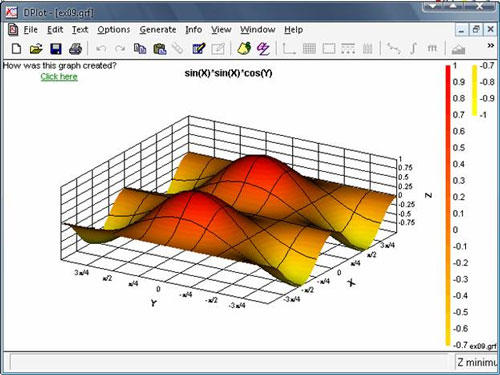Viewport: 500px width, 375px height.
Task: Click the Undo arrow icon
Action: [101, 49]
